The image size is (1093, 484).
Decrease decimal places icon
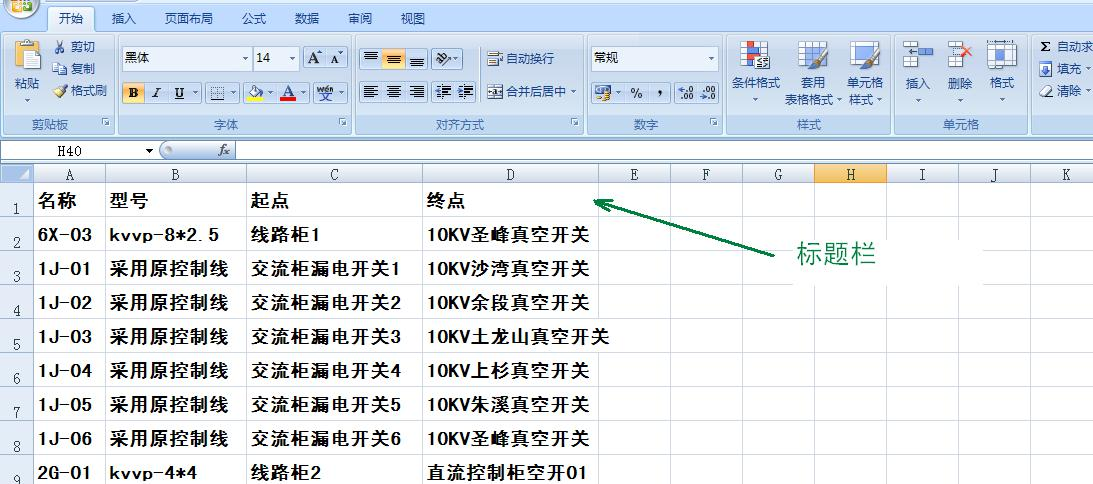(x=708, y=93)
